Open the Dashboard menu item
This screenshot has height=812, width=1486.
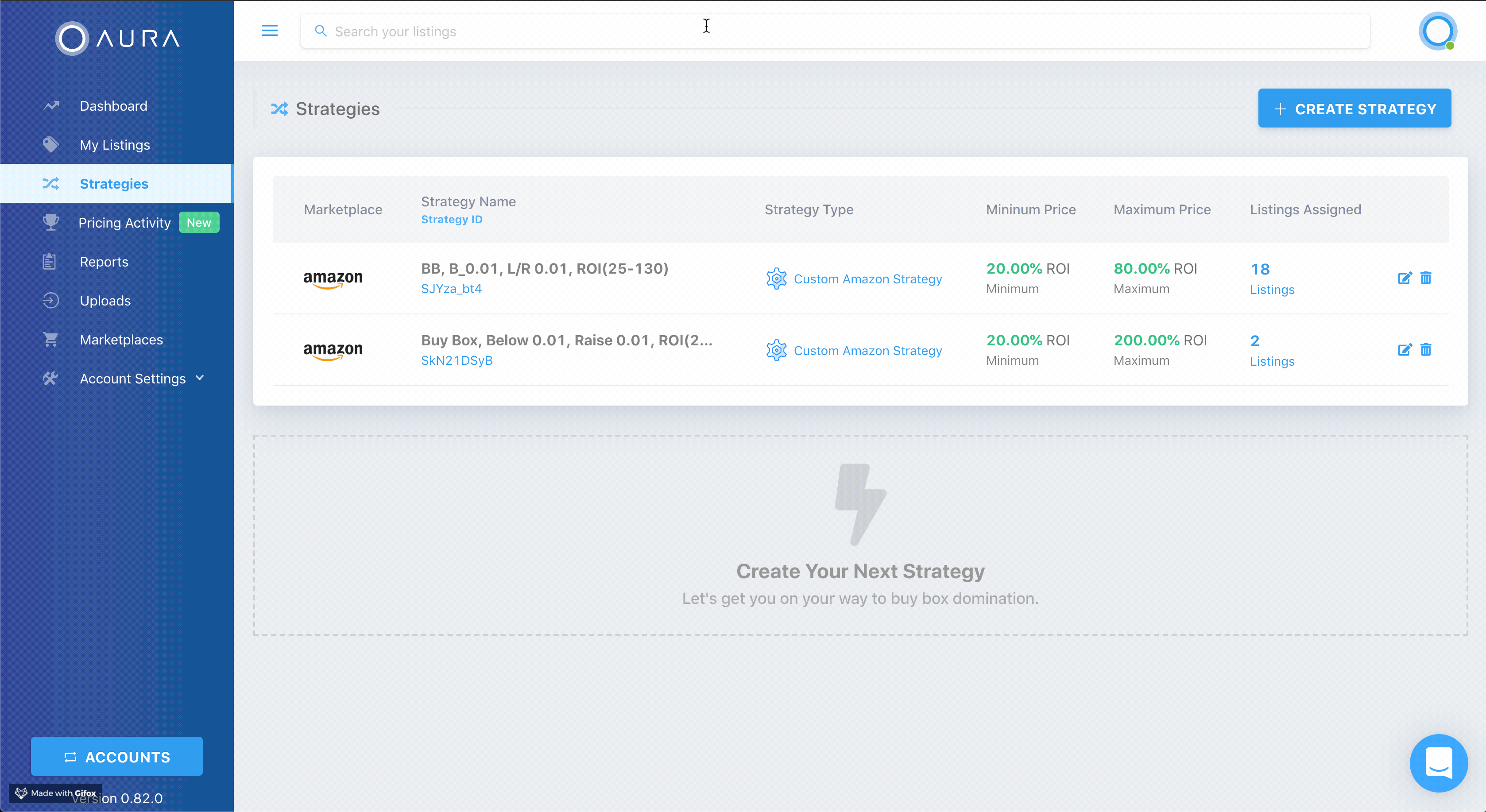coord(113,106)
